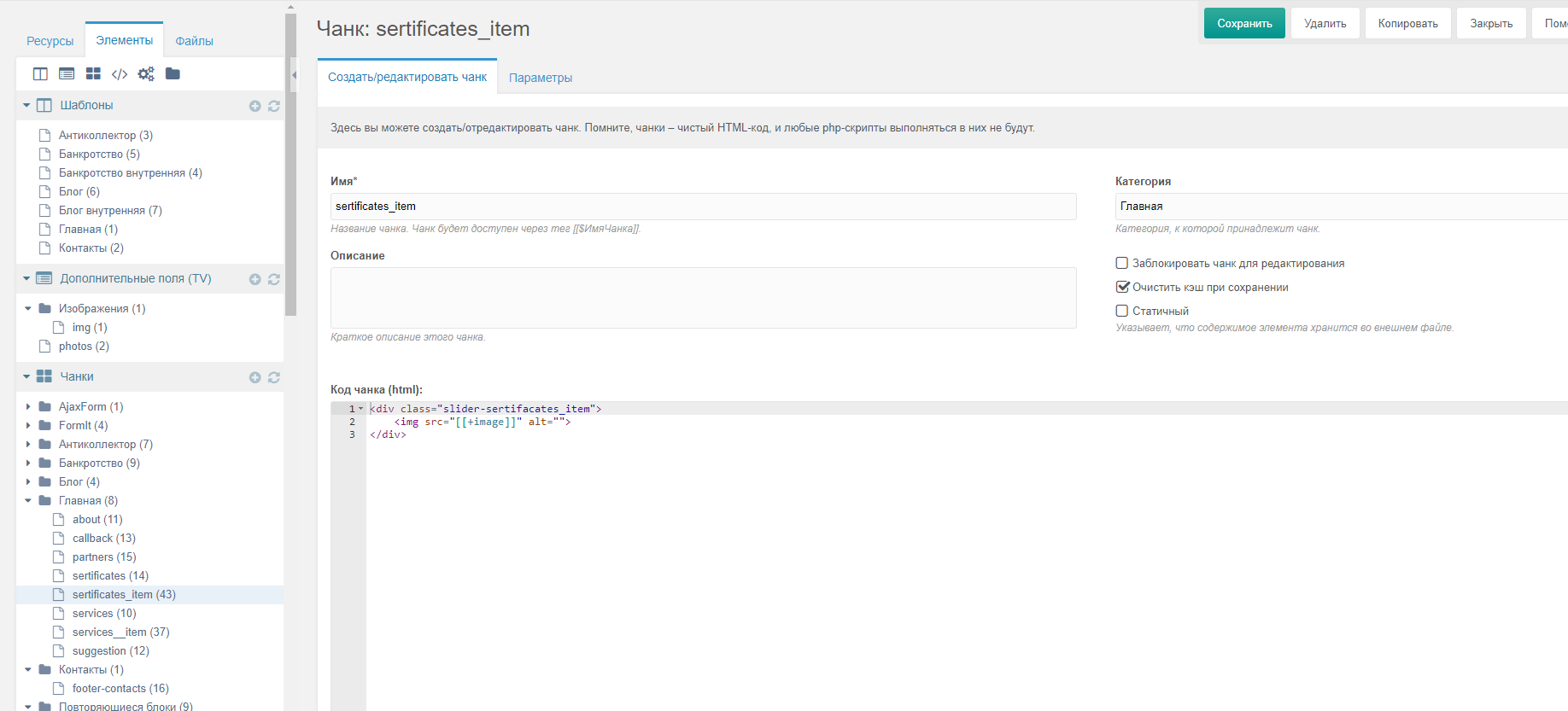Click the document icon beside footer-contacts (16)
Screen dimensions: 1568x711
59,688
